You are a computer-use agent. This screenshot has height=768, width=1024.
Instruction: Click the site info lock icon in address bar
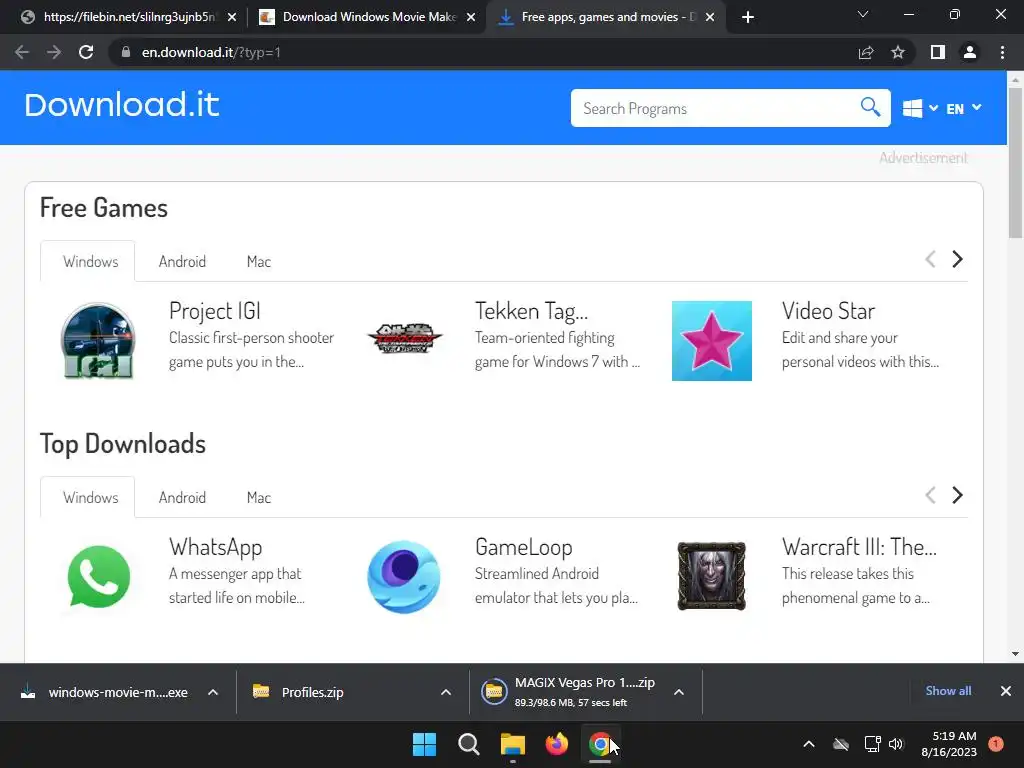126,52
